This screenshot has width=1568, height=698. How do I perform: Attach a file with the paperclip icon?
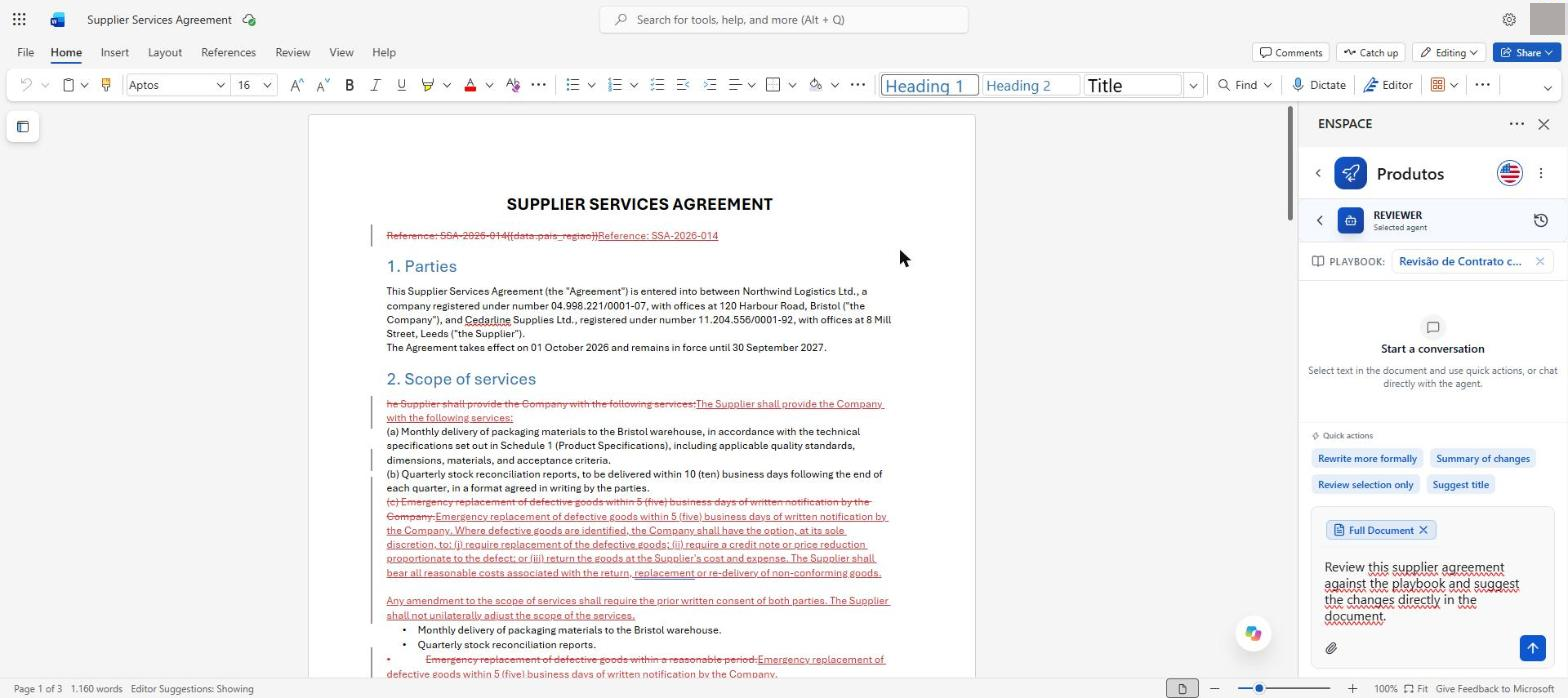tap(1331, 649)
